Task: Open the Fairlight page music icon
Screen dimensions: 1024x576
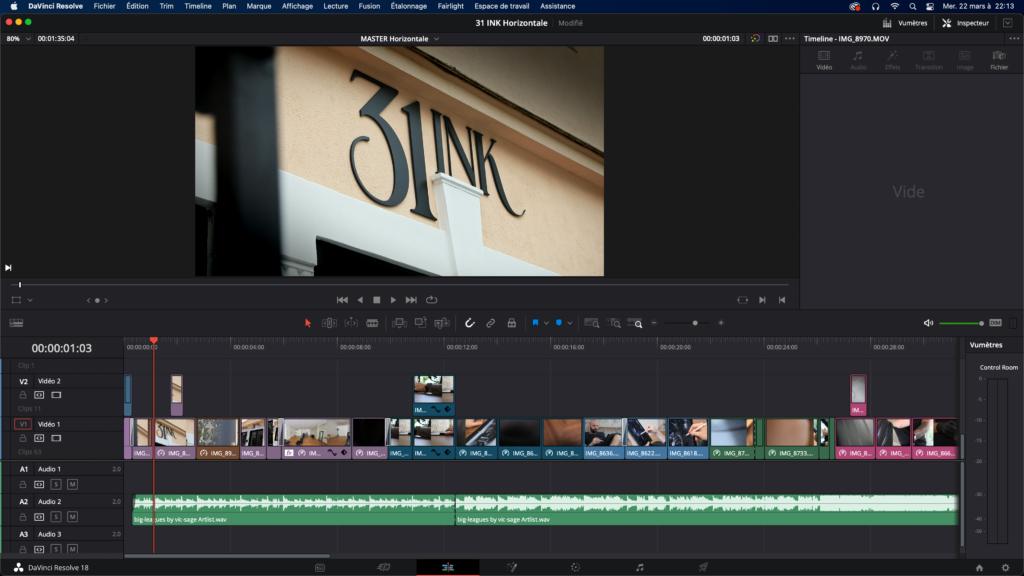Action: click(x=639, y=568)
